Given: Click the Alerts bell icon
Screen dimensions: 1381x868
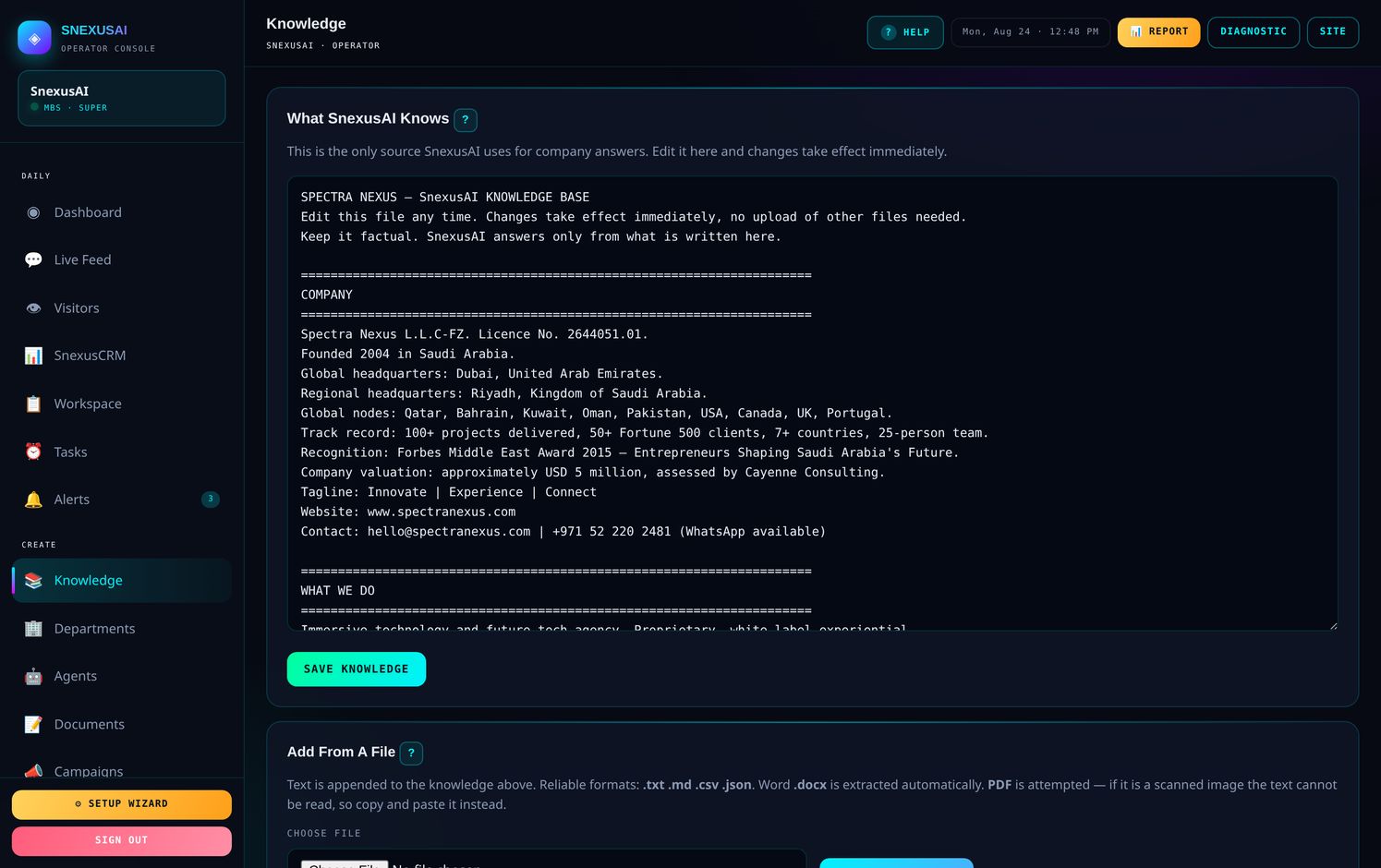Looking at the screenshot, I should coord(33,500).
